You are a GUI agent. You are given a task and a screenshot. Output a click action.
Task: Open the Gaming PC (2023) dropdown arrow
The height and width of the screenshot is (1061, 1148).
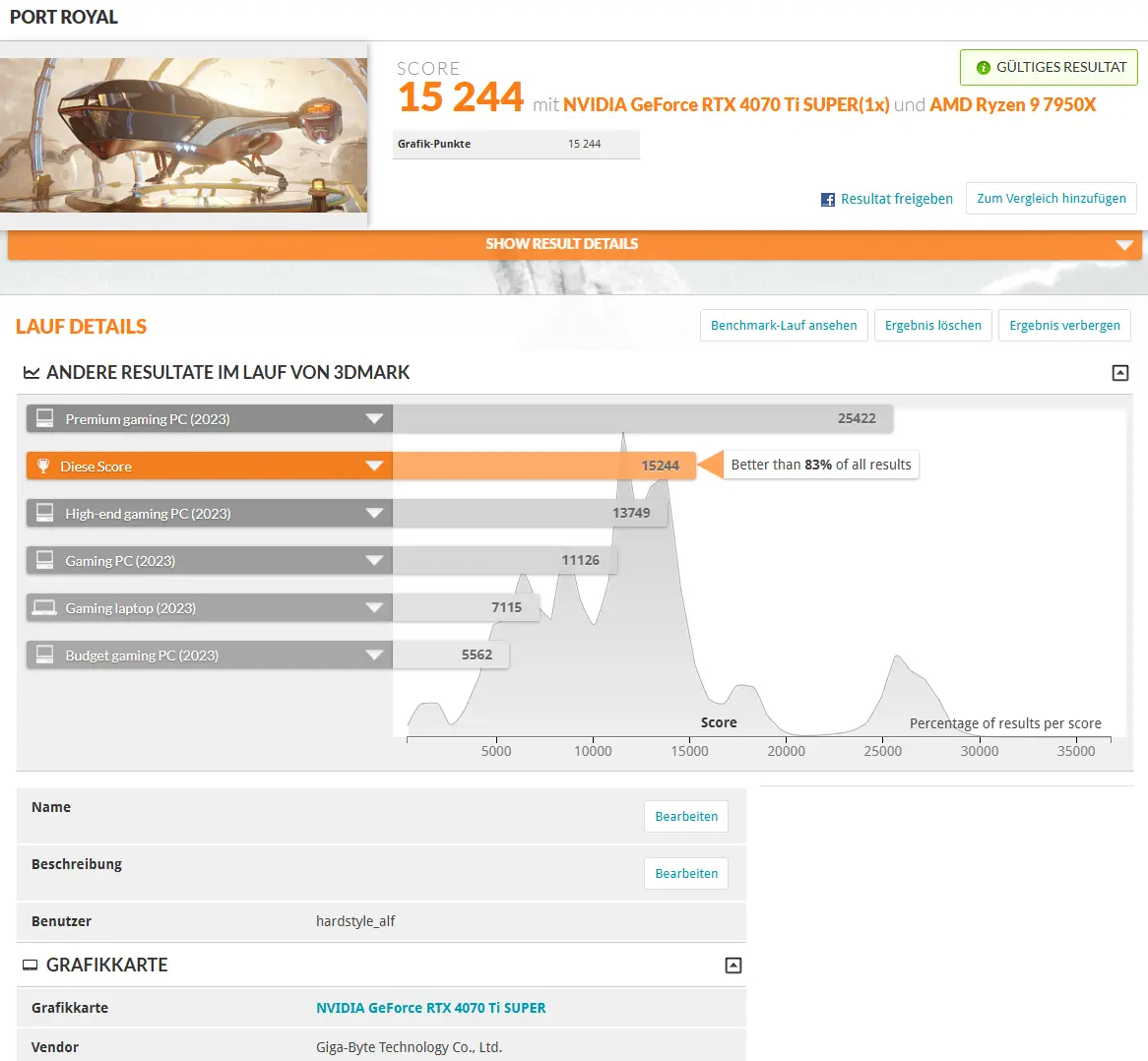[x=374, y=560]
